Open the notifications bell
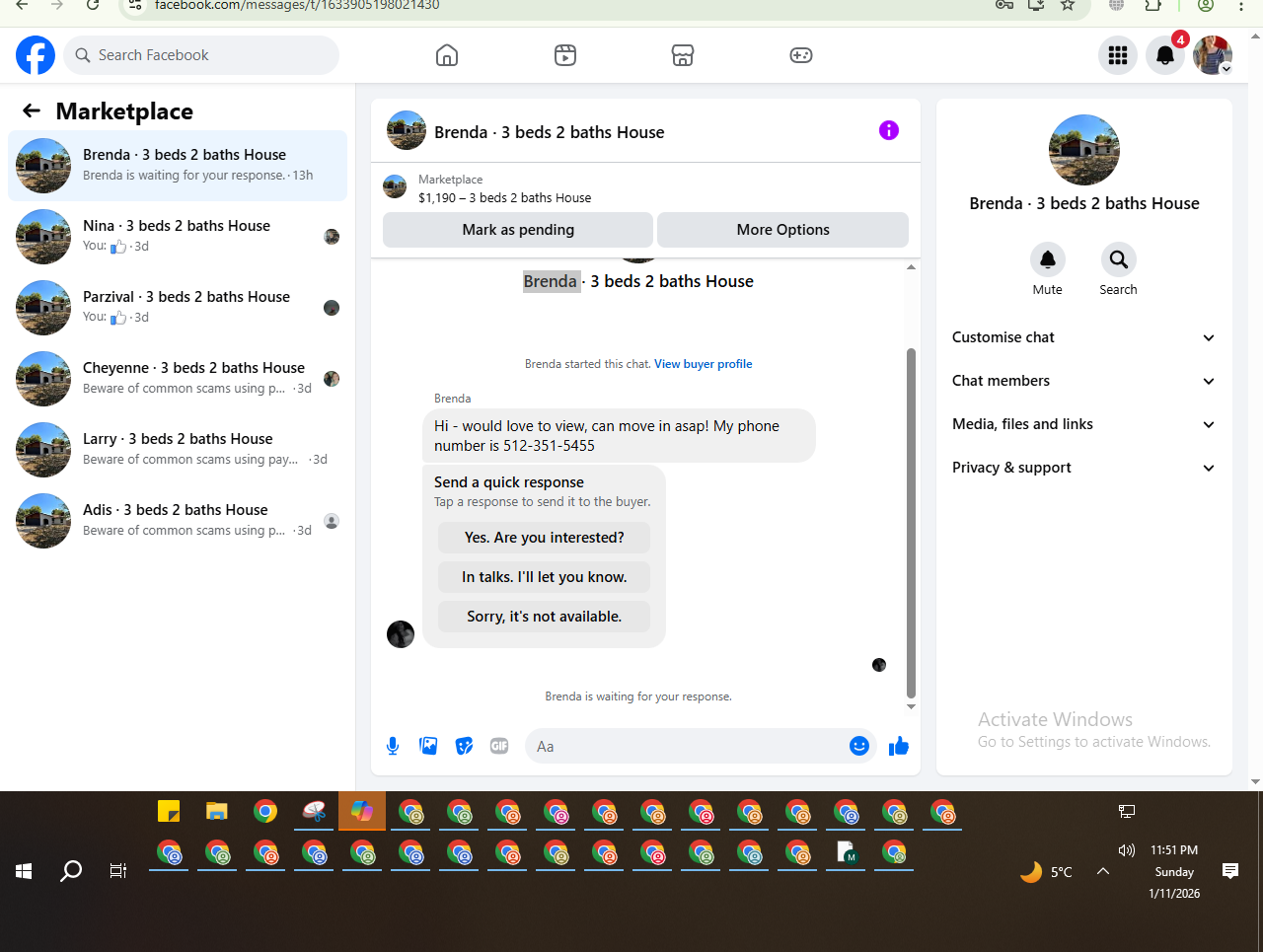The width and height of the screenshot is (1263, 952). click(1165, 55)
